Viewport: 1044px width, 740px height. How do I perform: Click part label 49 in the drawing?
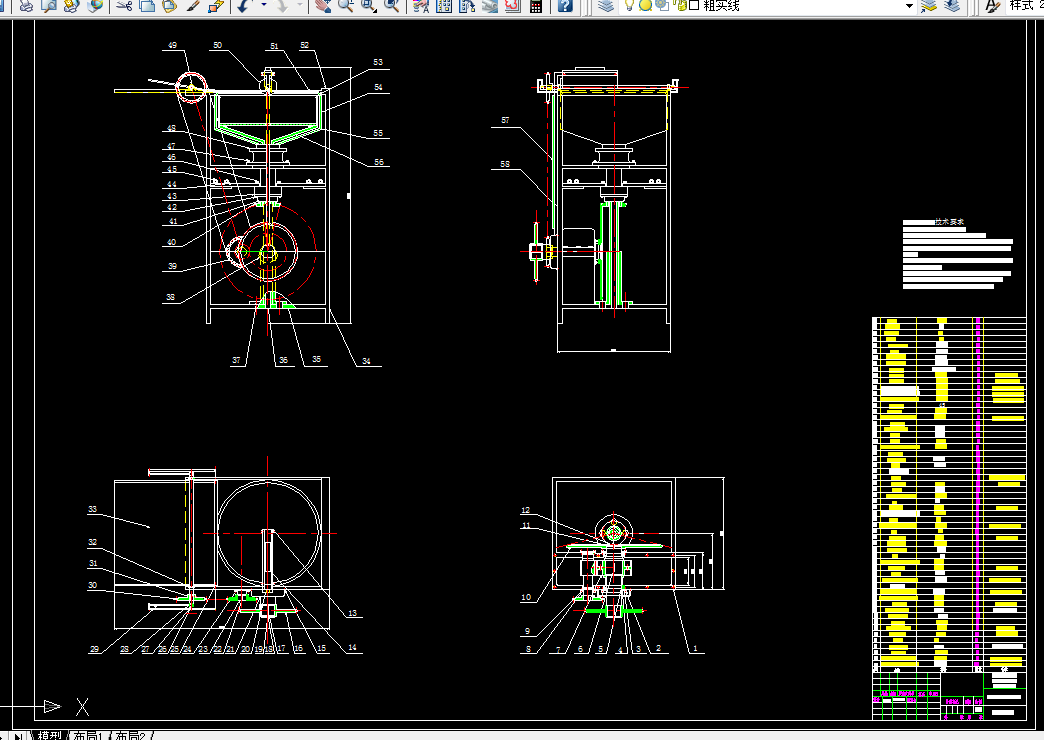click(172, 45)
